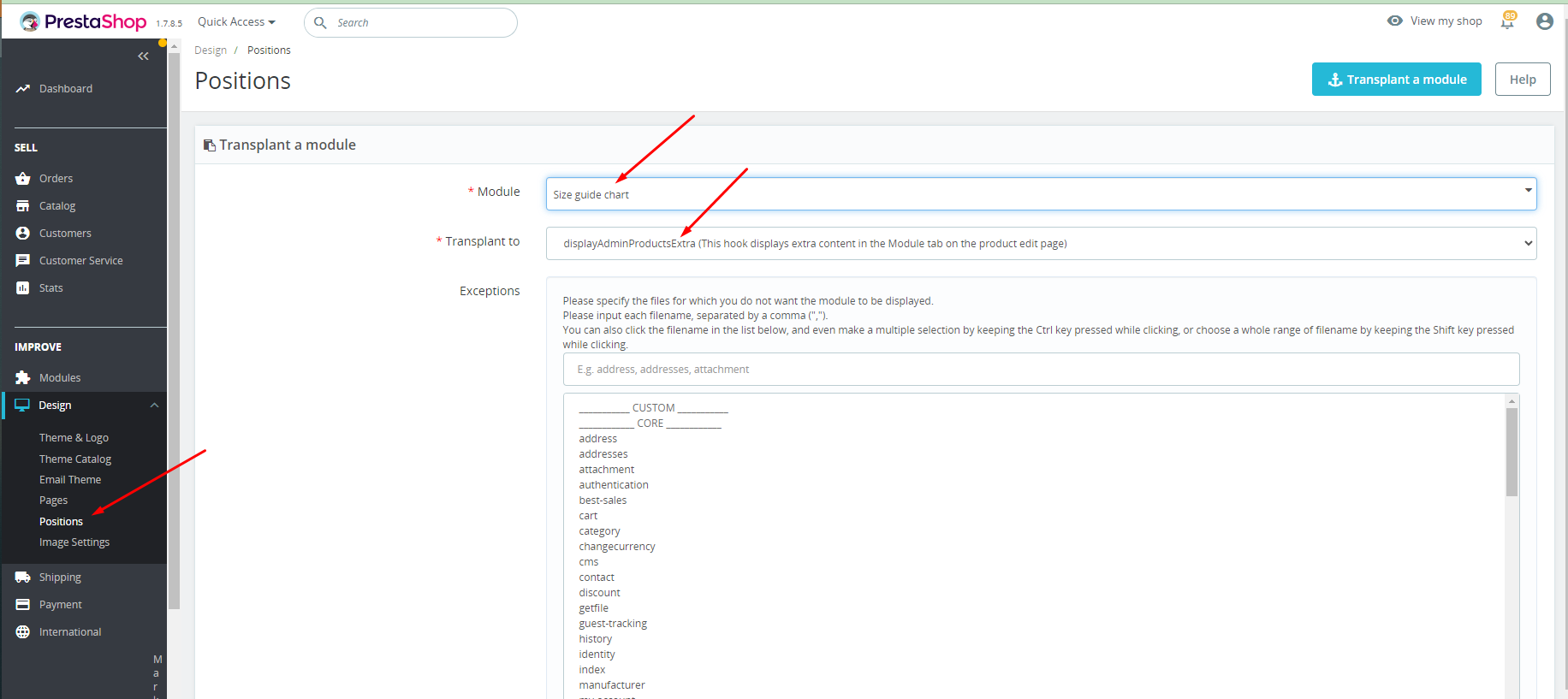Click the Catalog store icon
Screen dimensions: 1568x699
[x=23, y=206]
